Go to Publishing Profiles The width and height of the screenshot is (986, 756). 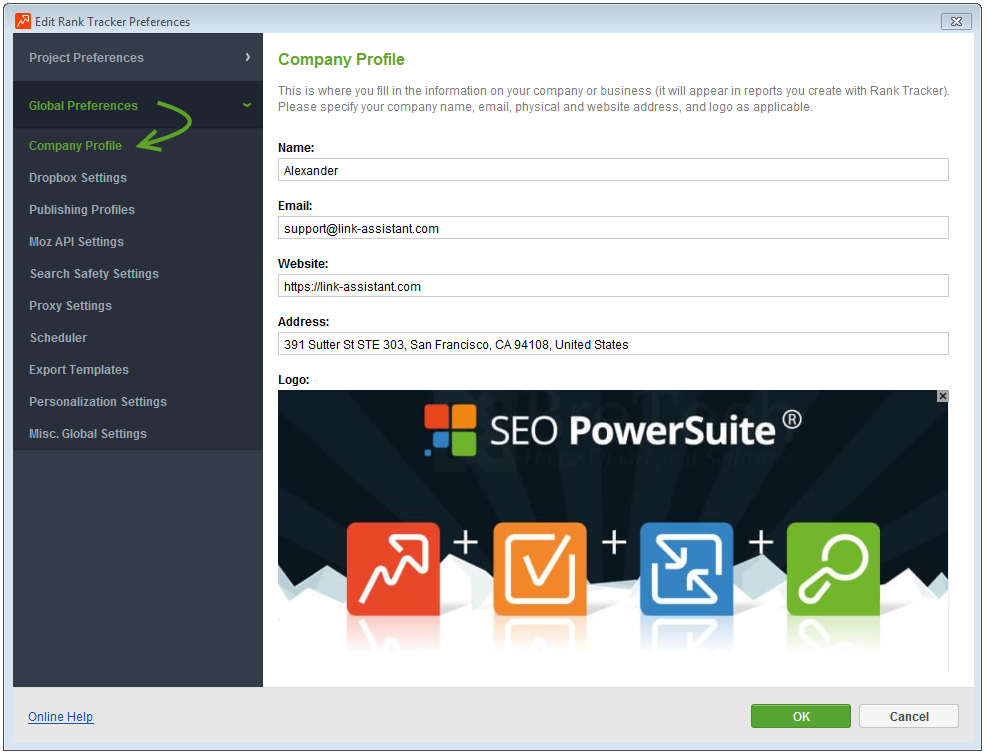[x=82, y=209]
